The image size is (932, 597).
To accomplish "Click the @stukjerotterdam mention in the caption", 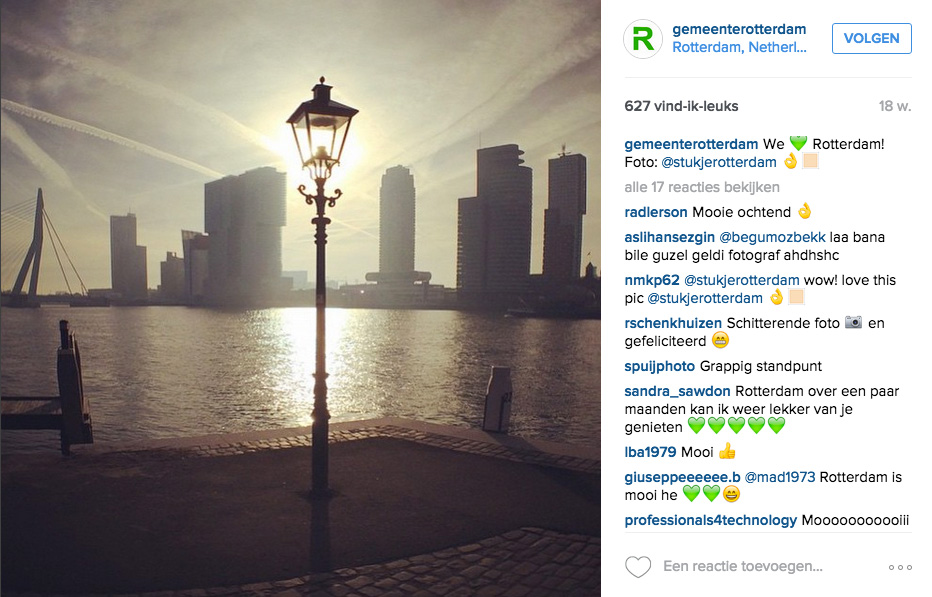I will [719, 162].
